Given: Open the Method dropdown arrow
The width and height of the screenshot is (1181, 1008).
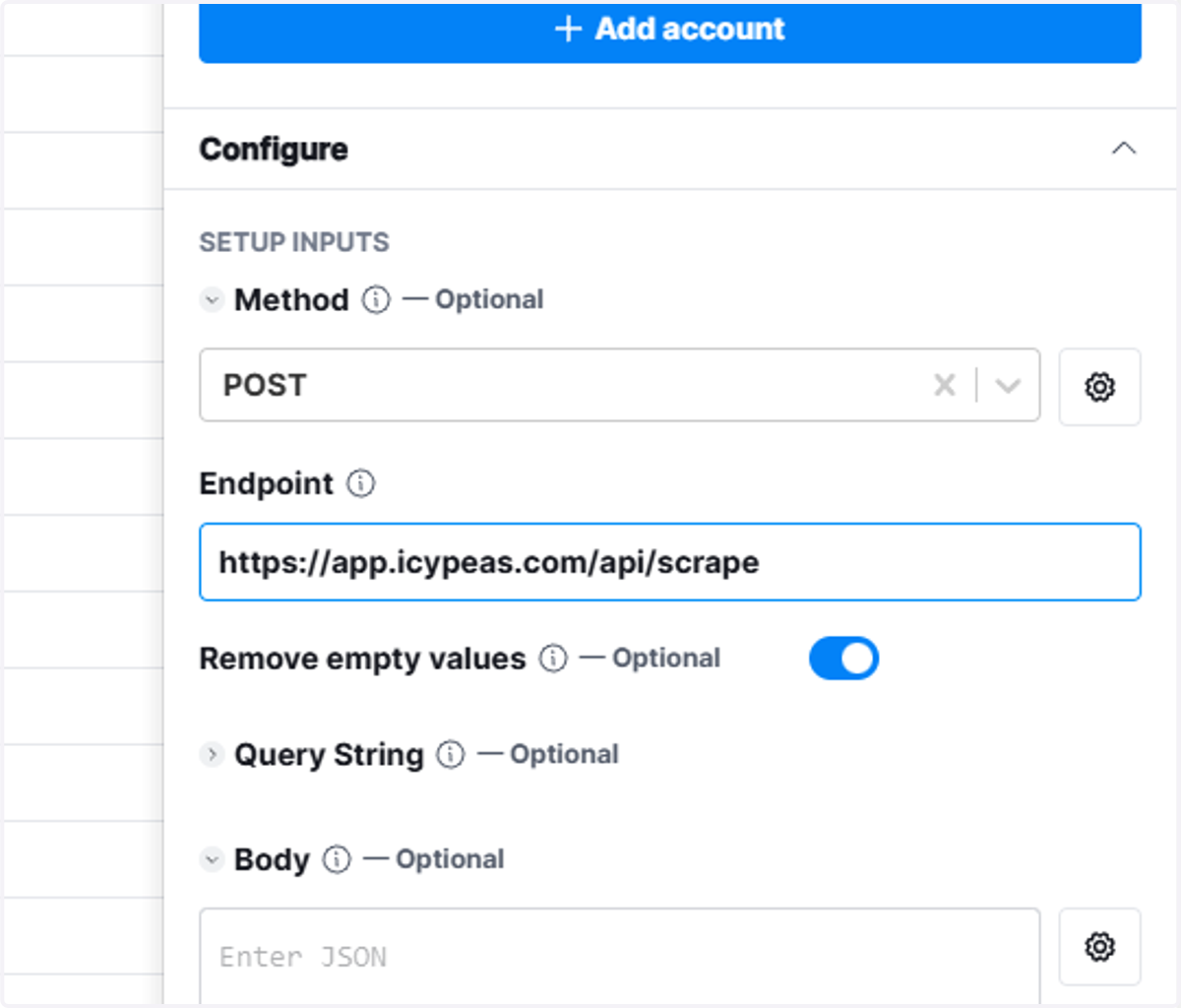Looking at the screenshot, I should click(x=1008, y=385).
